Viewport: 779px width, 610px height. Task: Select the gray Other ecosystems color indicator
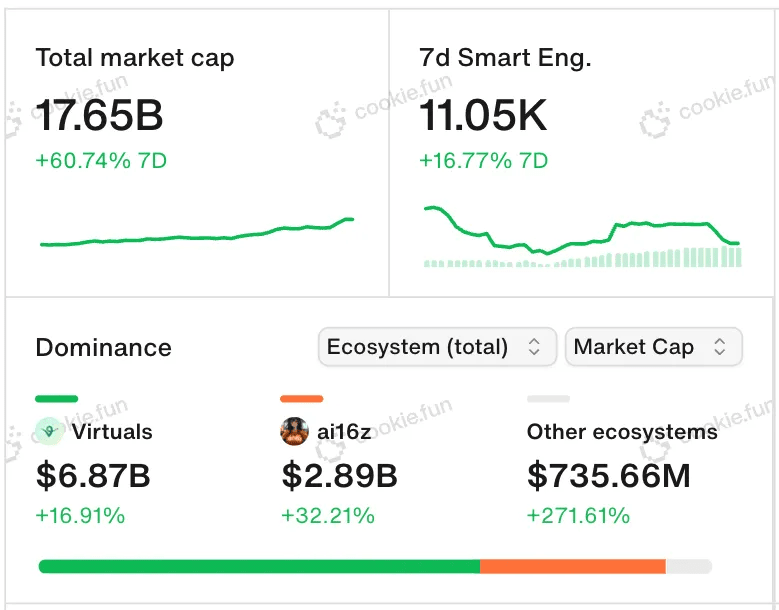548,398
